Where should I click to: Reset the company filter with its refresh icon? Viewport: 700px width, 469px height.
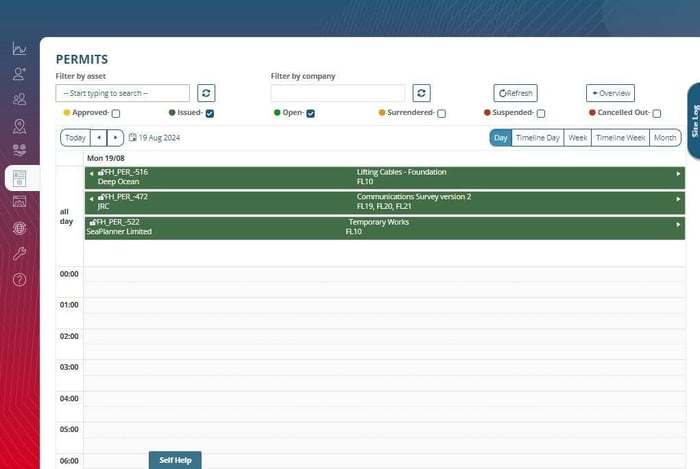(421, 93)
